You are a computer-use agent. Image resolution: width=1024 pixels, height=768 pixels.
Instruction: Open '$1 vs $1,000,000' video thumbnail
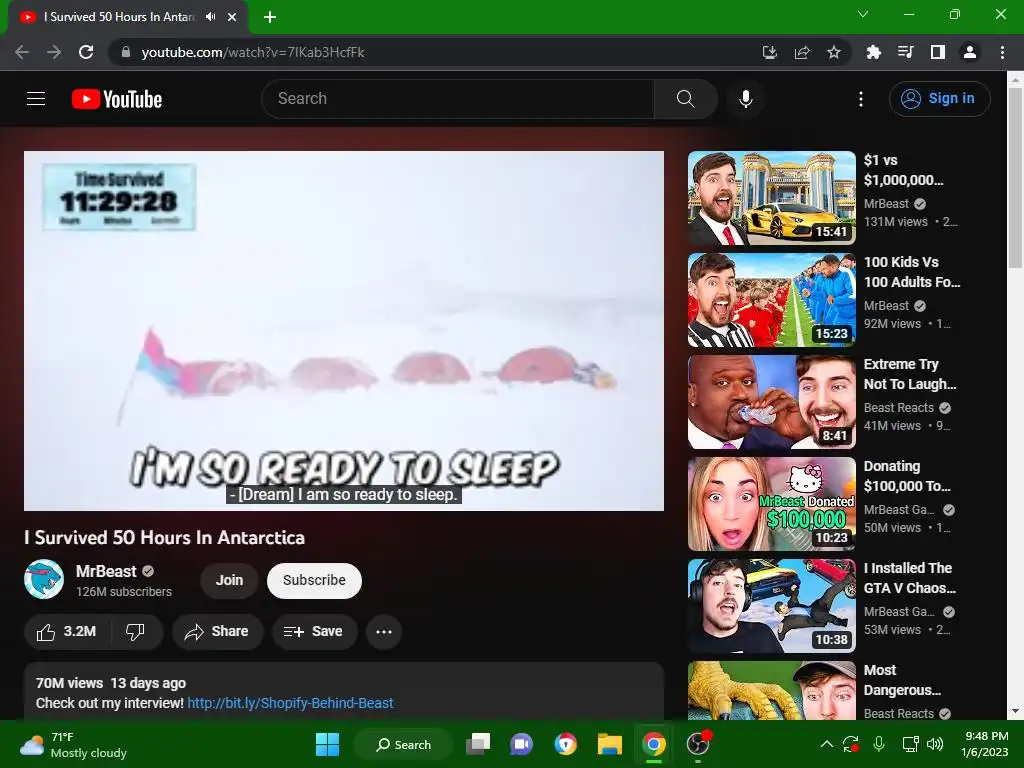point(772,198)
